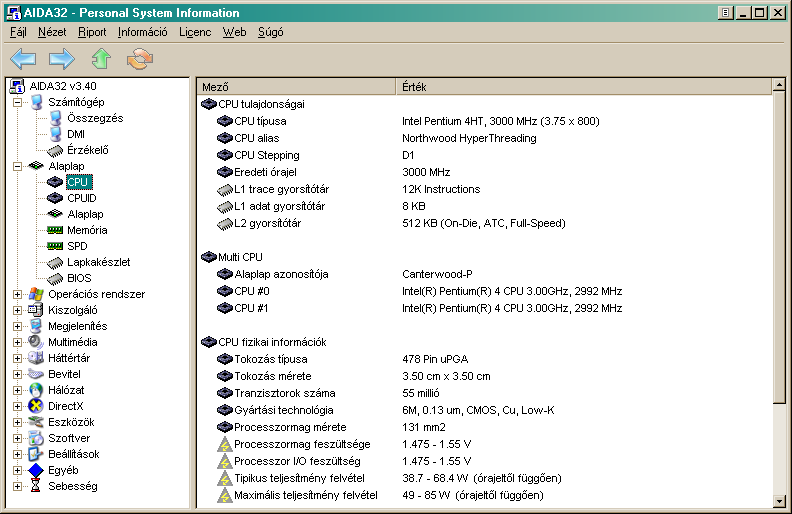Open the Fájl menu

pyautogui.click(x=19, y=32)
